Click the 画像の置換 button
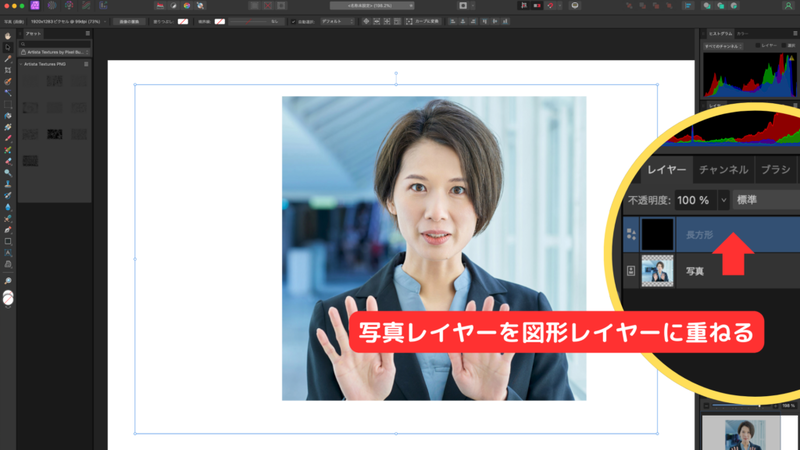Viewport: 800px width, 450px height. pyautogui.click(x=129, y=21)
